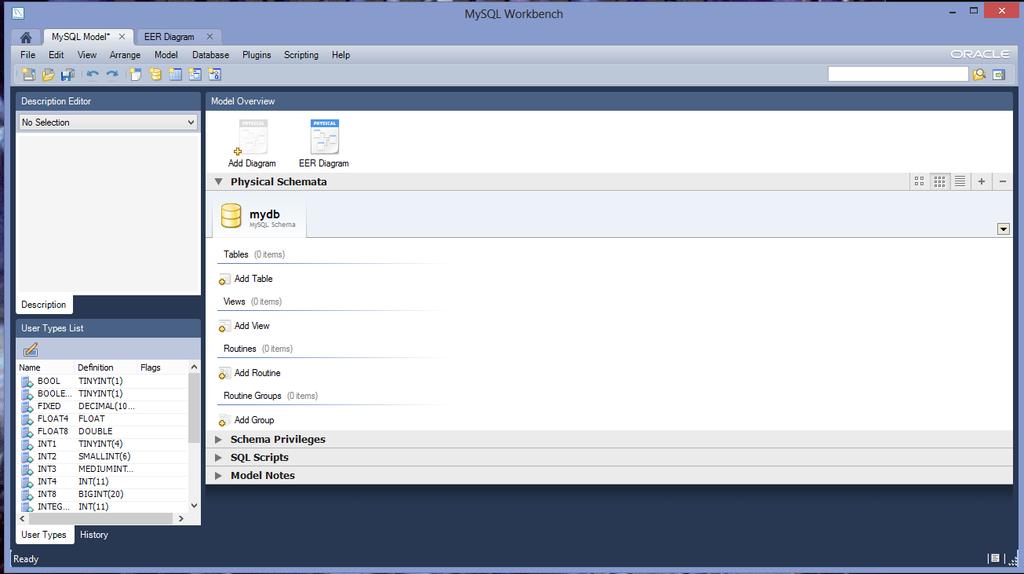
Task: Open the View menu
Action: tap(87, 55)
